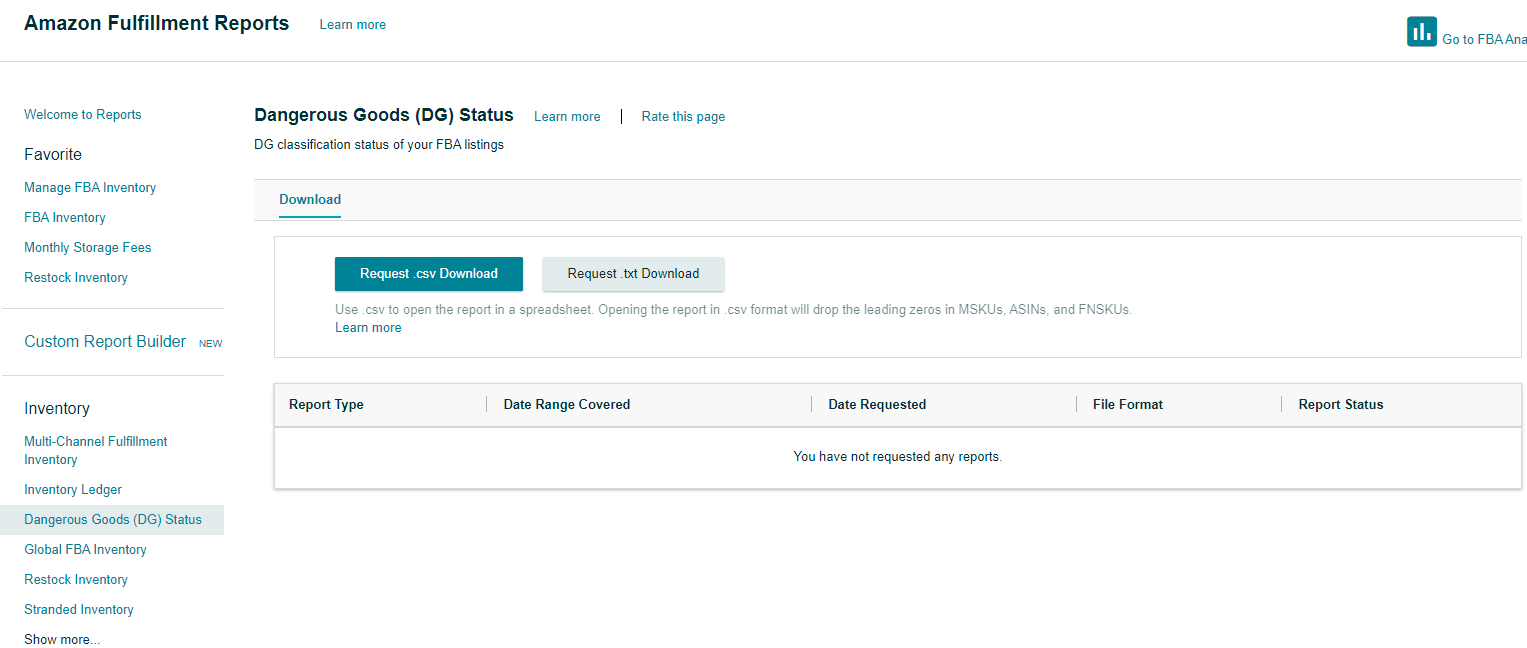The image size is (1527, 648).
Task: Click Favorite section heading
Action: point(53,154)
